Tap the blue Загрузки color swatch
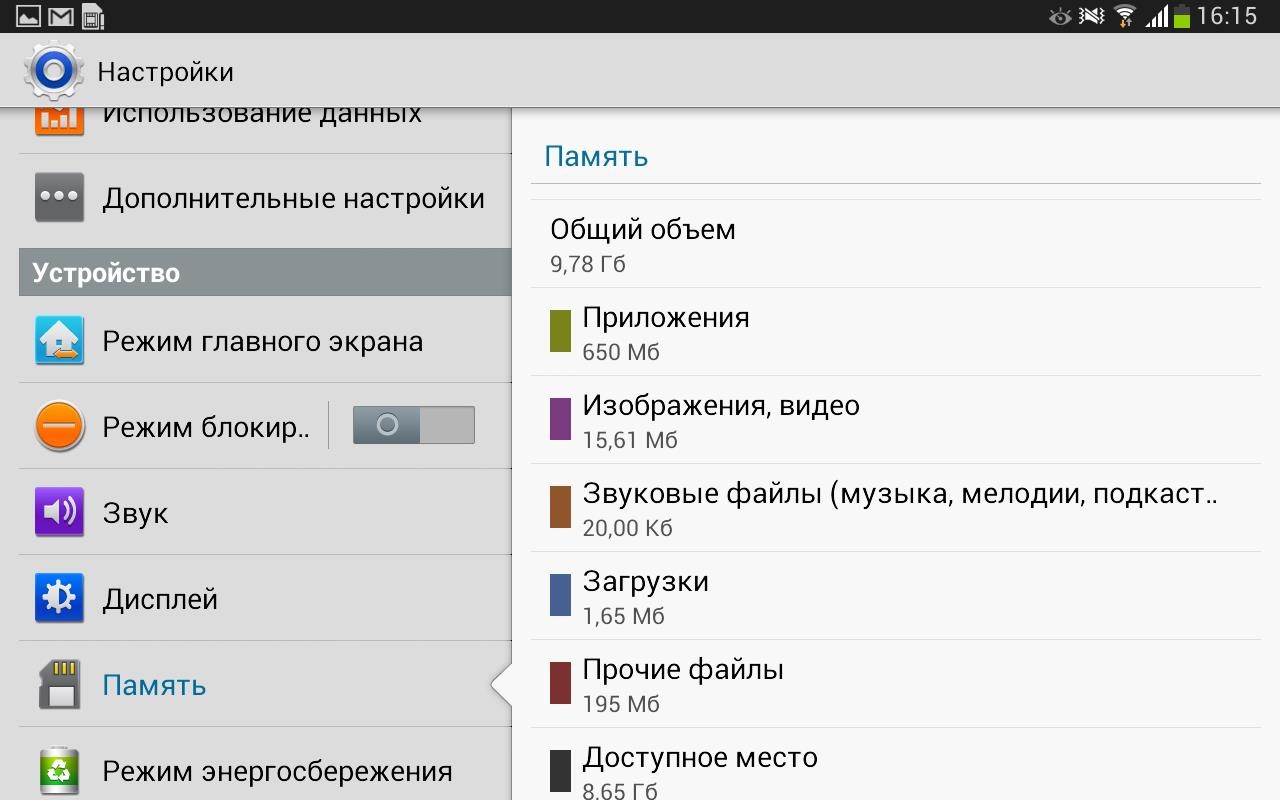The height and width of the screenshot is (800, 1280). [x=560, y=596]
